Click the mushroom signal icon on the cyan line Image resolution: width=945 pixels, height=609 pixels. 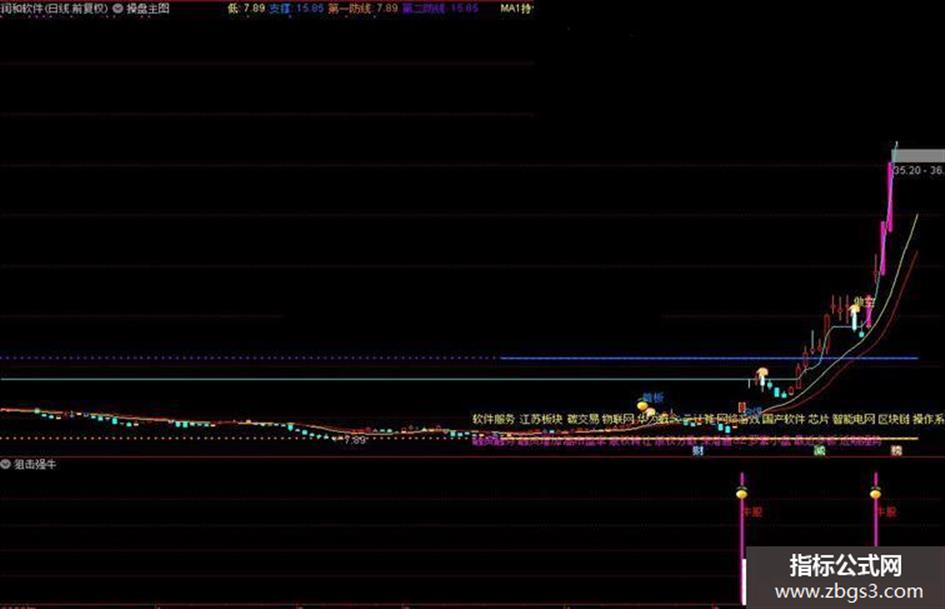pos(762,374)
